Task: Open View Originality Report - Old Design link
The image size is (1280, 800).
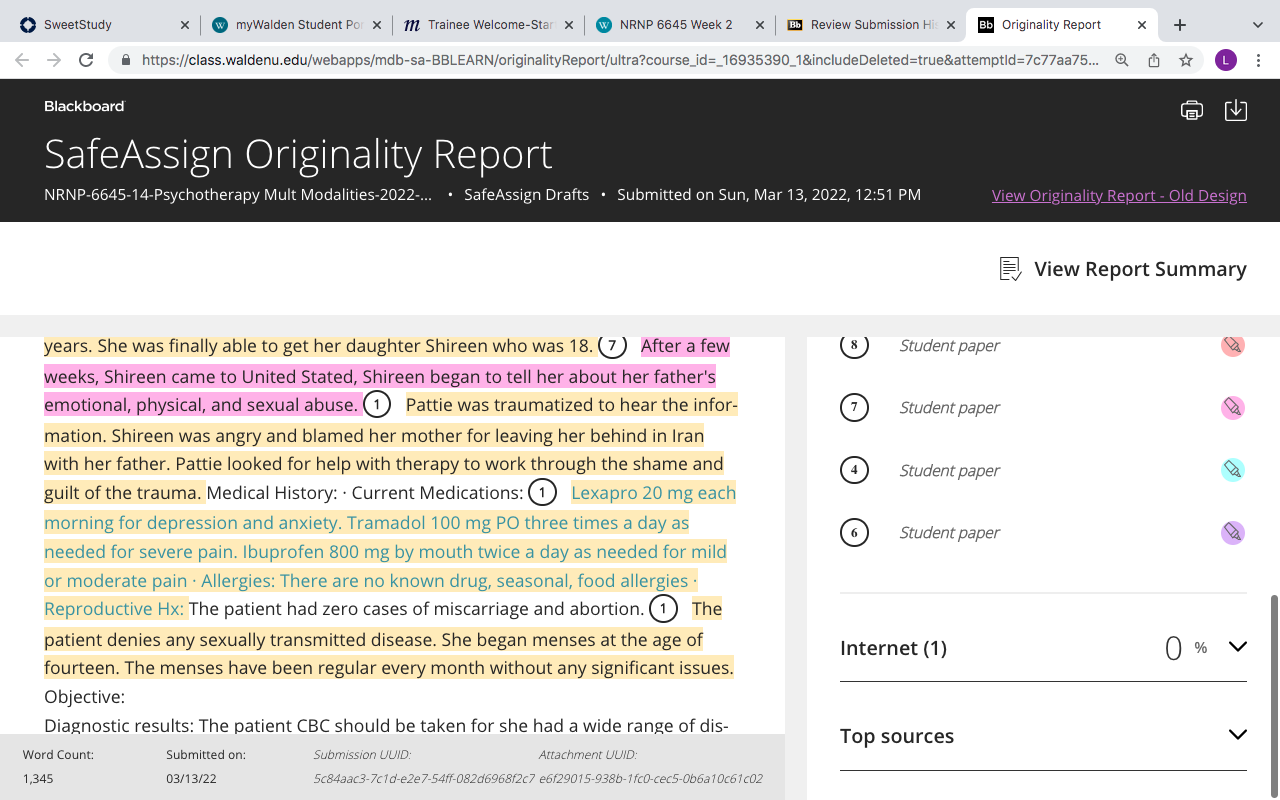Action: pyautogui.click(x=1119, y=195)
